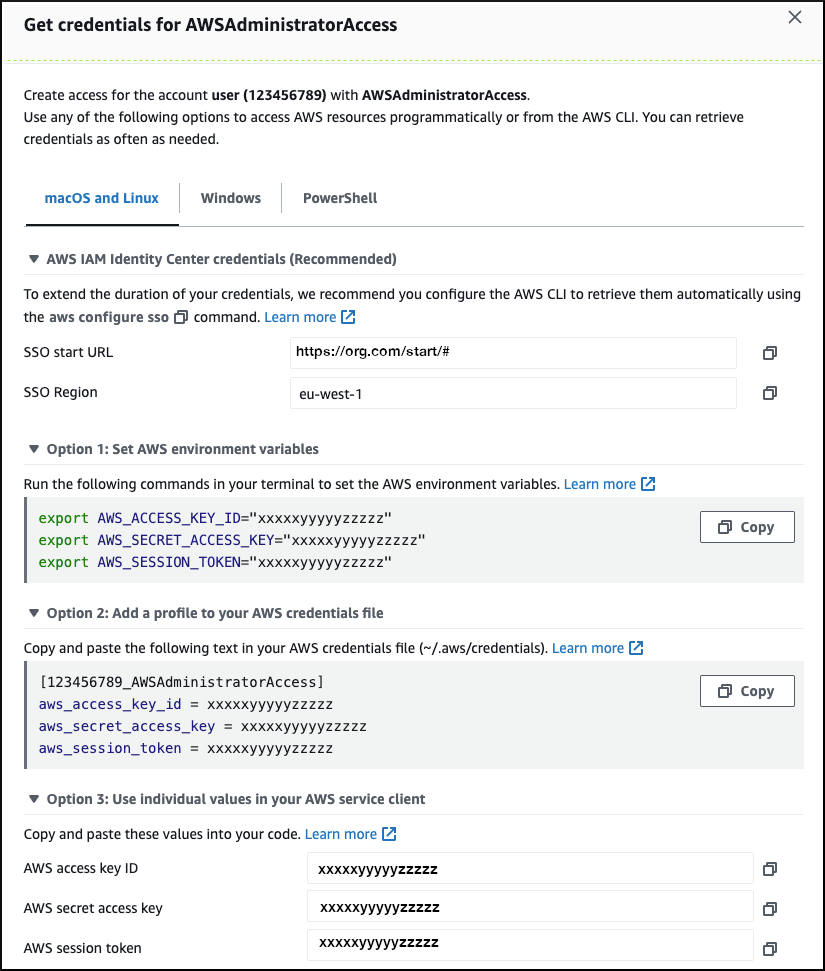Copy the AWS access key ID field
The image size is (825, 971).
tap(769, 869)
